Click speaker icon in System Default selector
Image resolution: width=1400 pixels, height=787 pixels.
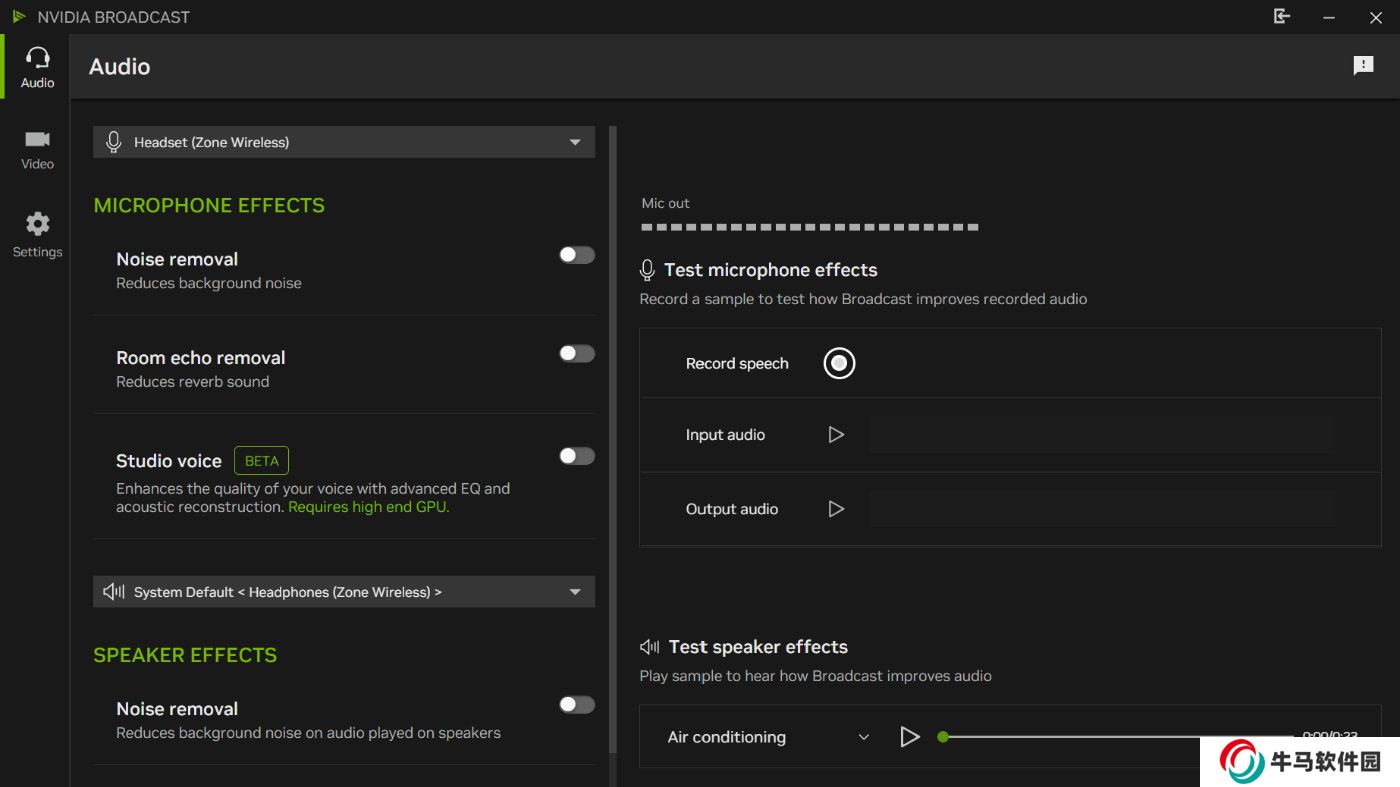[x=114, y=592]
